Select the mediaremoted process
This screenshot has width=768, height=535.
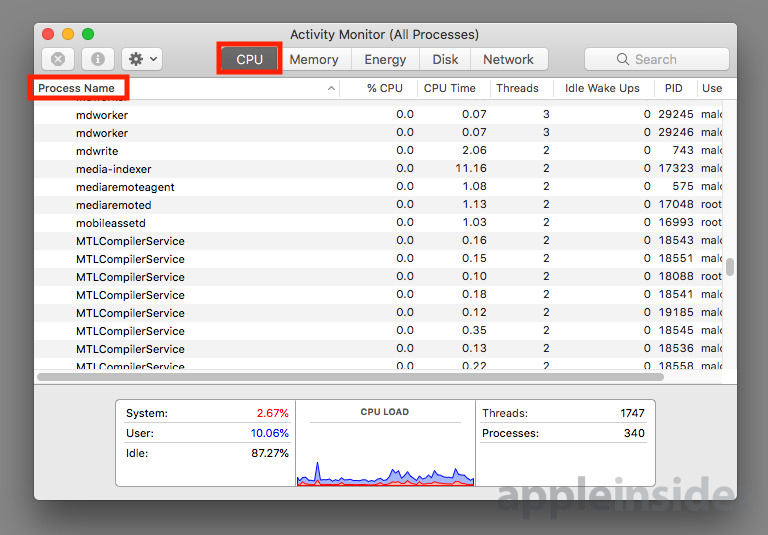378,205
